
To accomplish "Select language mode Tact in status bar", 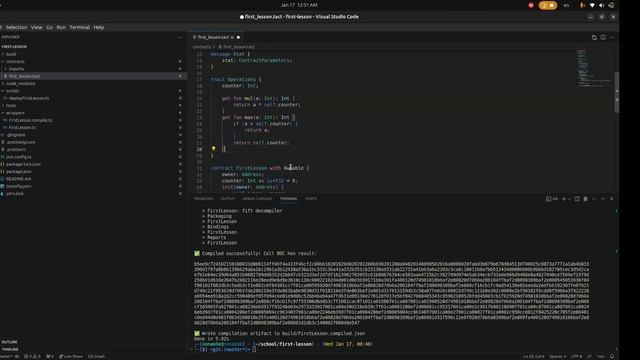I will (x=600, y=356).
